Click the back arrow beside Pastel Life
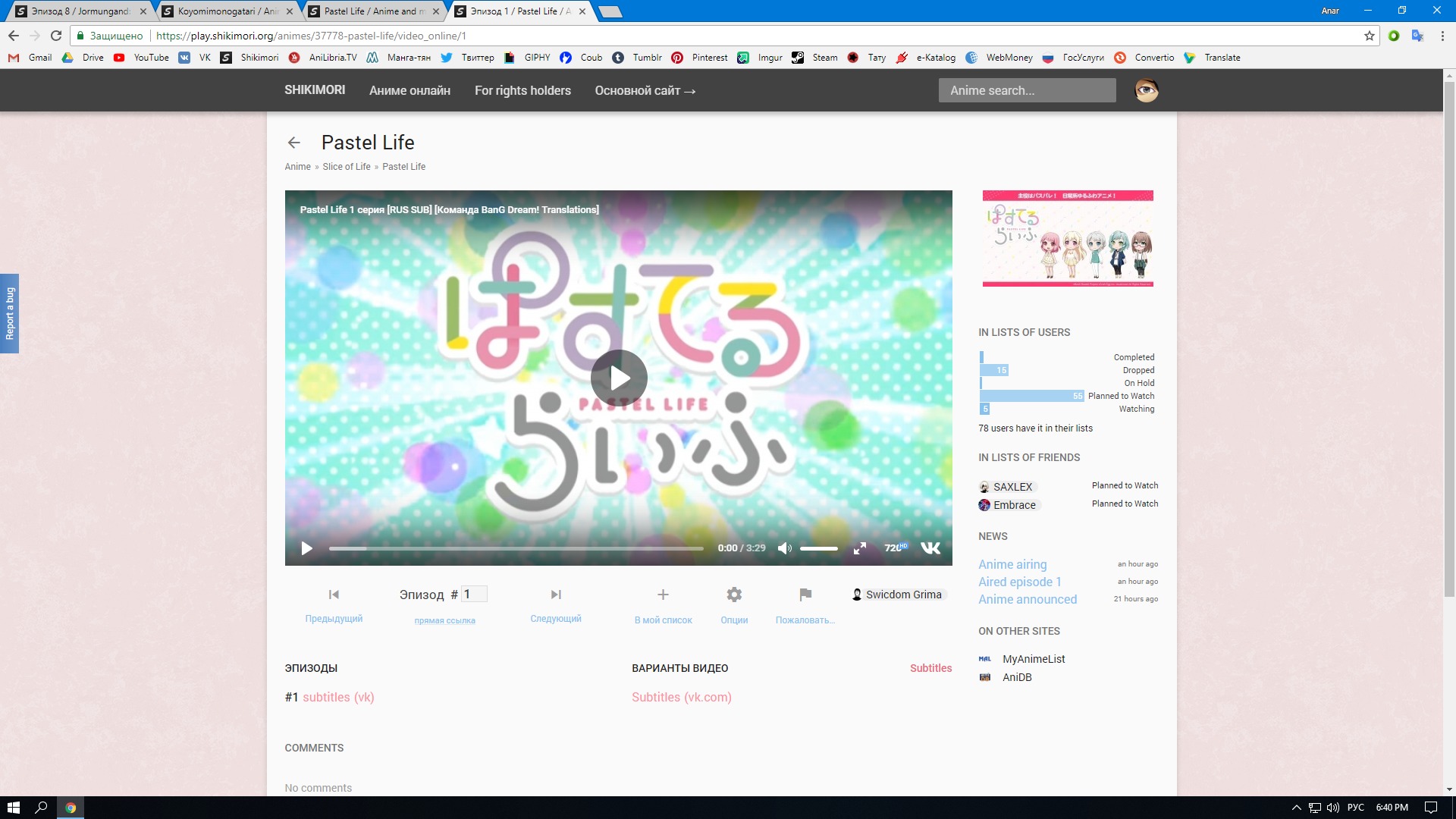 pyautogui.click(x=294, y=143)
